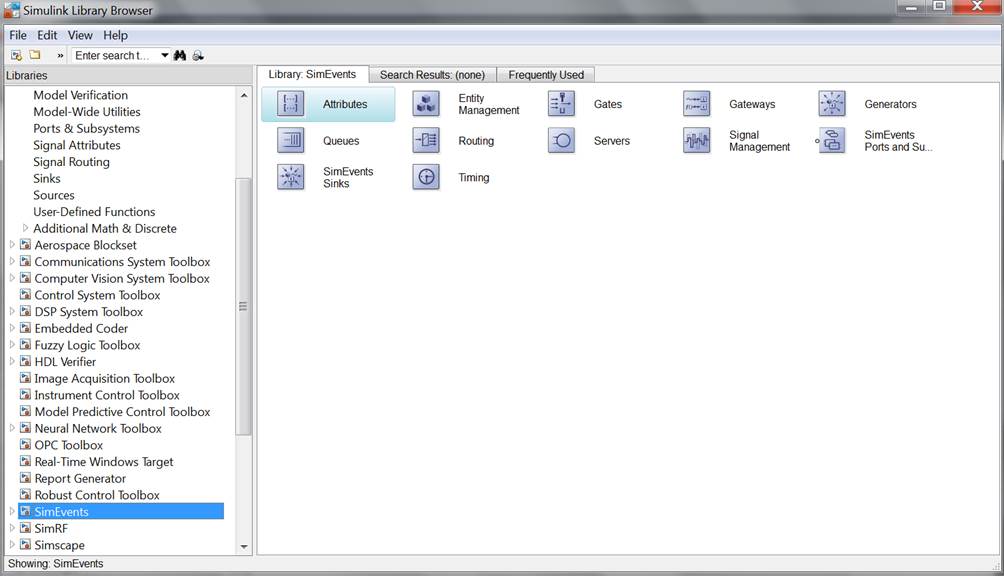
Task: Click the binoculars search icon
Action: click(x=180, y=56)
